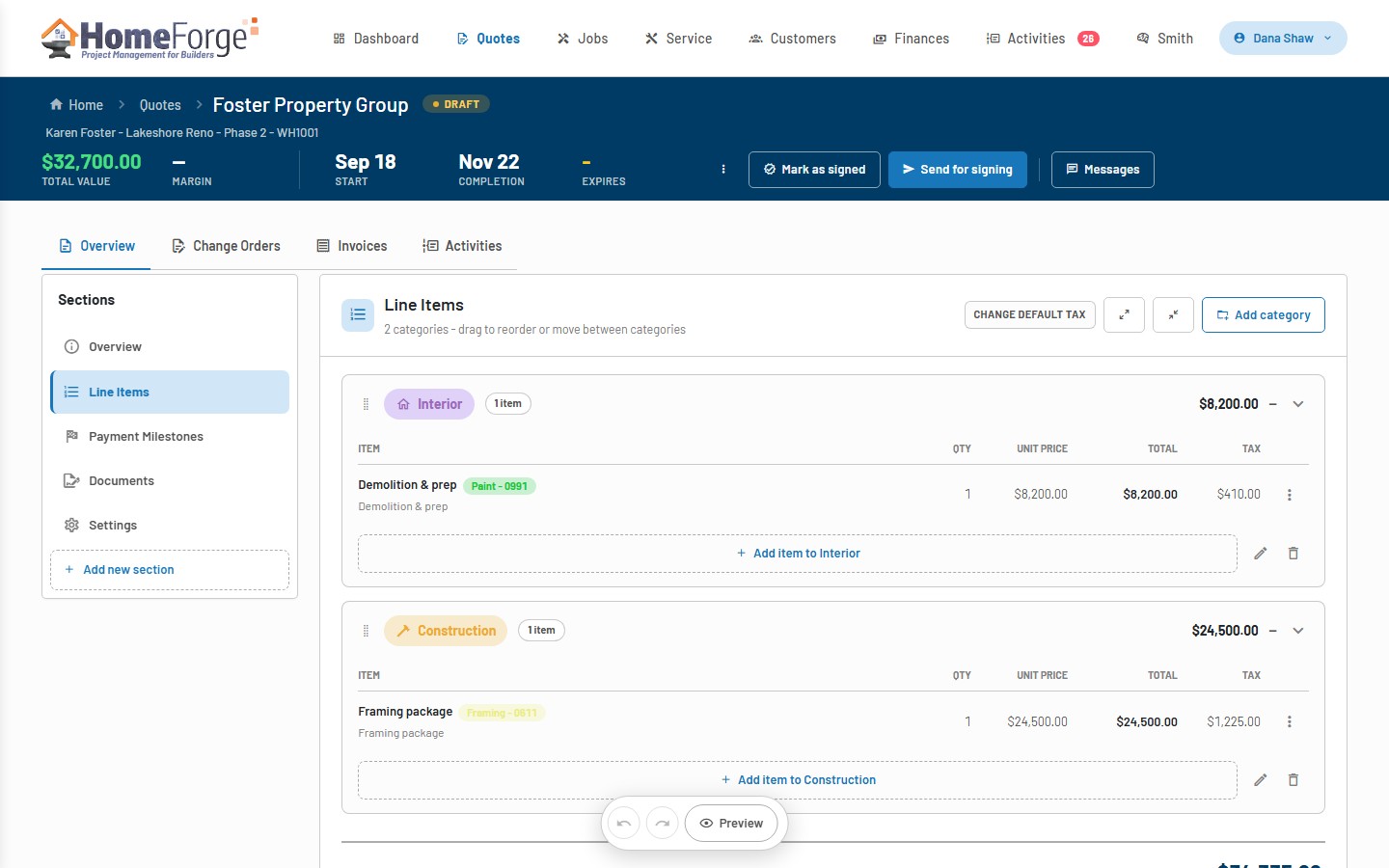Click the undo arrow button

pos(624,824)
